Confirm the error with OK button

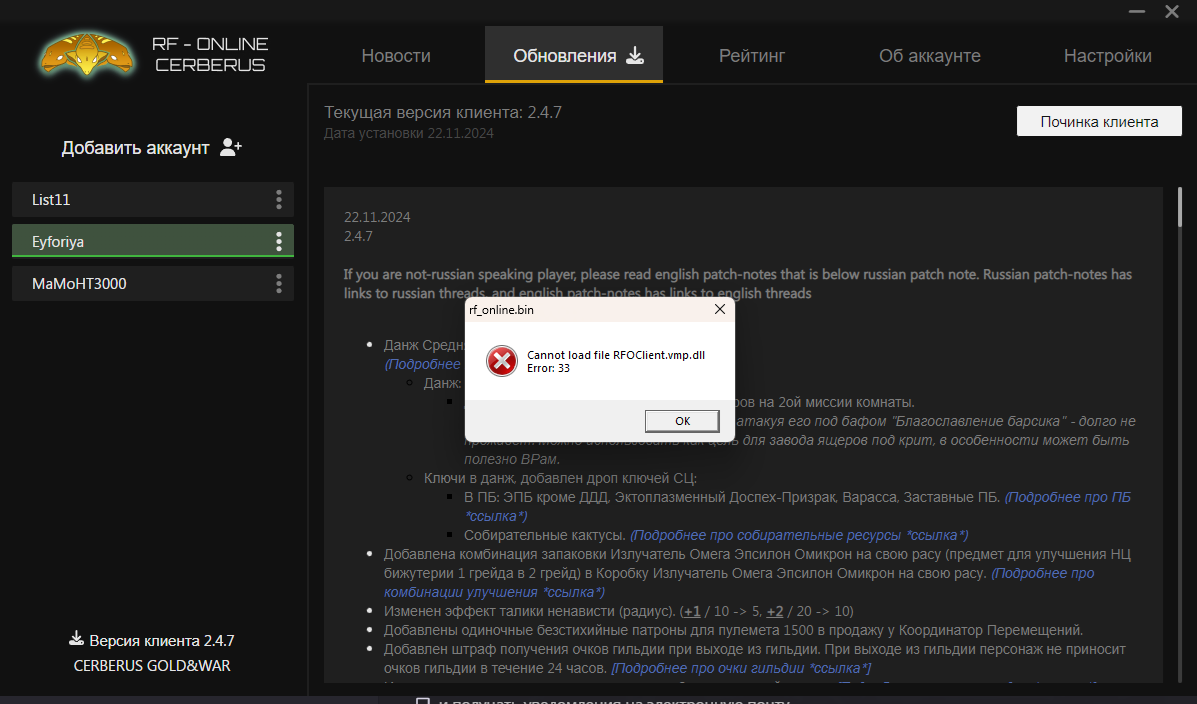682,421
